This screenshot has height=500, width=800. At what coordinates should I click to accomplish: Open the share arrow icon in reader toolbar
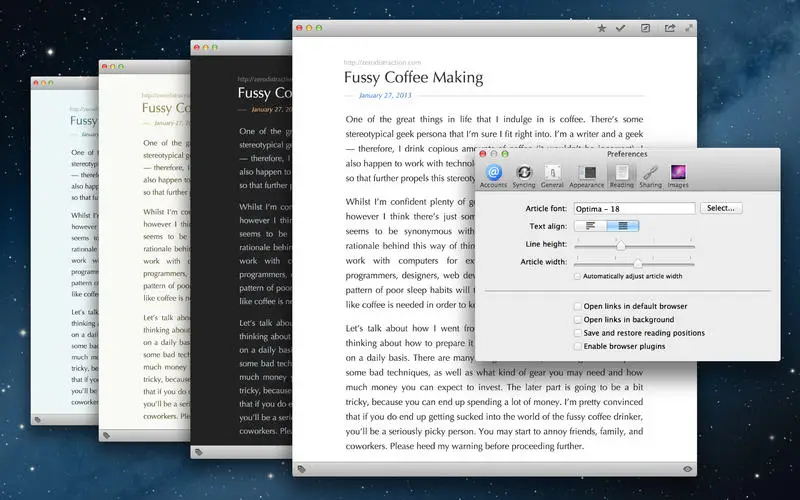click(x=669, y=29)
